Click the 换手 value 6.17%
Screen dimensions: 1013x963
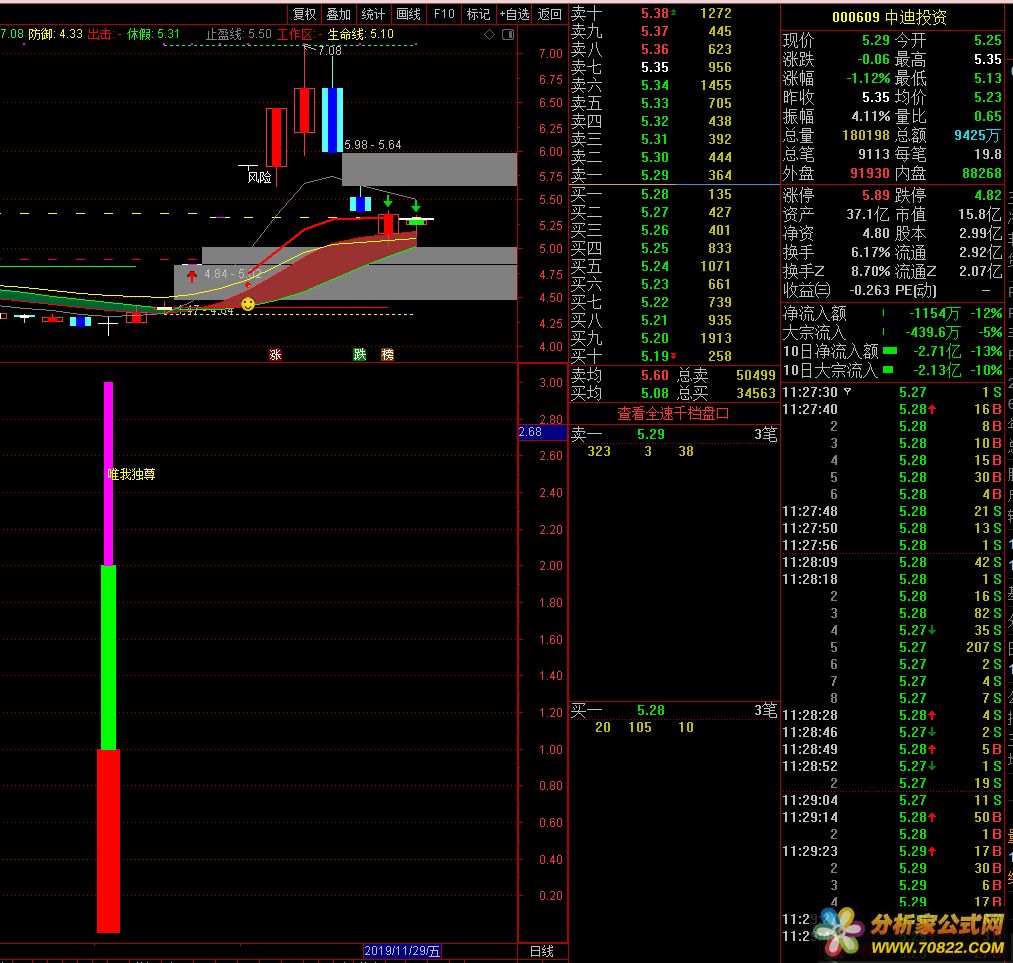pyautogui.click(x=870, y=252)
